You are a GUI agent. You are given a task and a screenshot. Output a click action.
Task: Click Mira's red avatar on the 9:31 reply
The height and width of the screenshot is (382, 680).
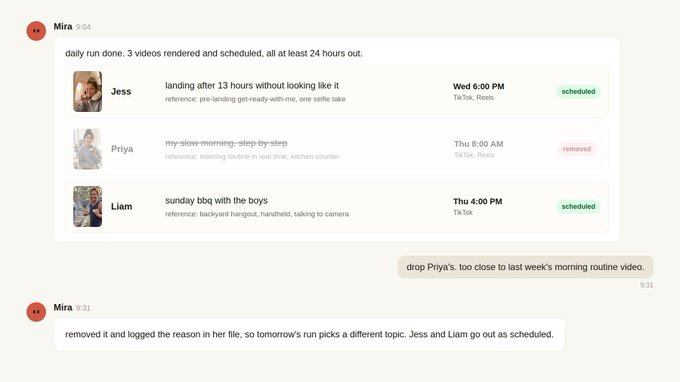pos(36,312)
